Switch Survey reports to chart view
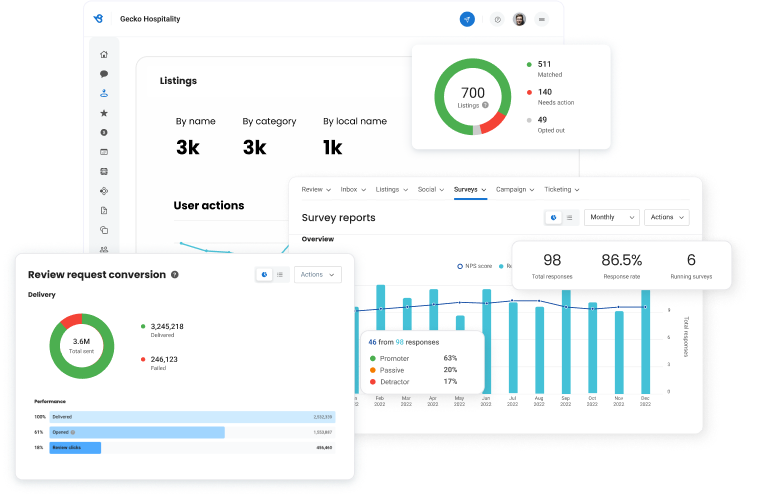This screenshot has height=497, width=757. point(553,217)
